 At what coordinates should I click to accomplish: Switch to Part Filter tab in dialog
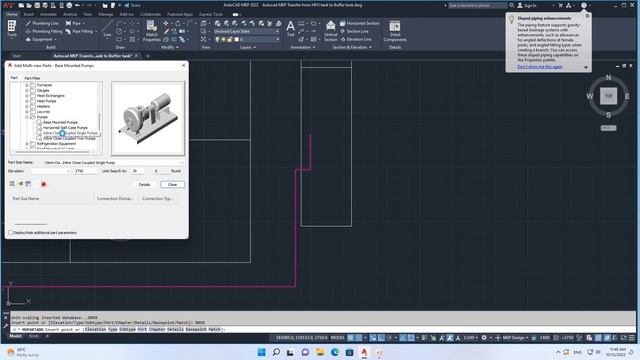(x=32, y=78)
